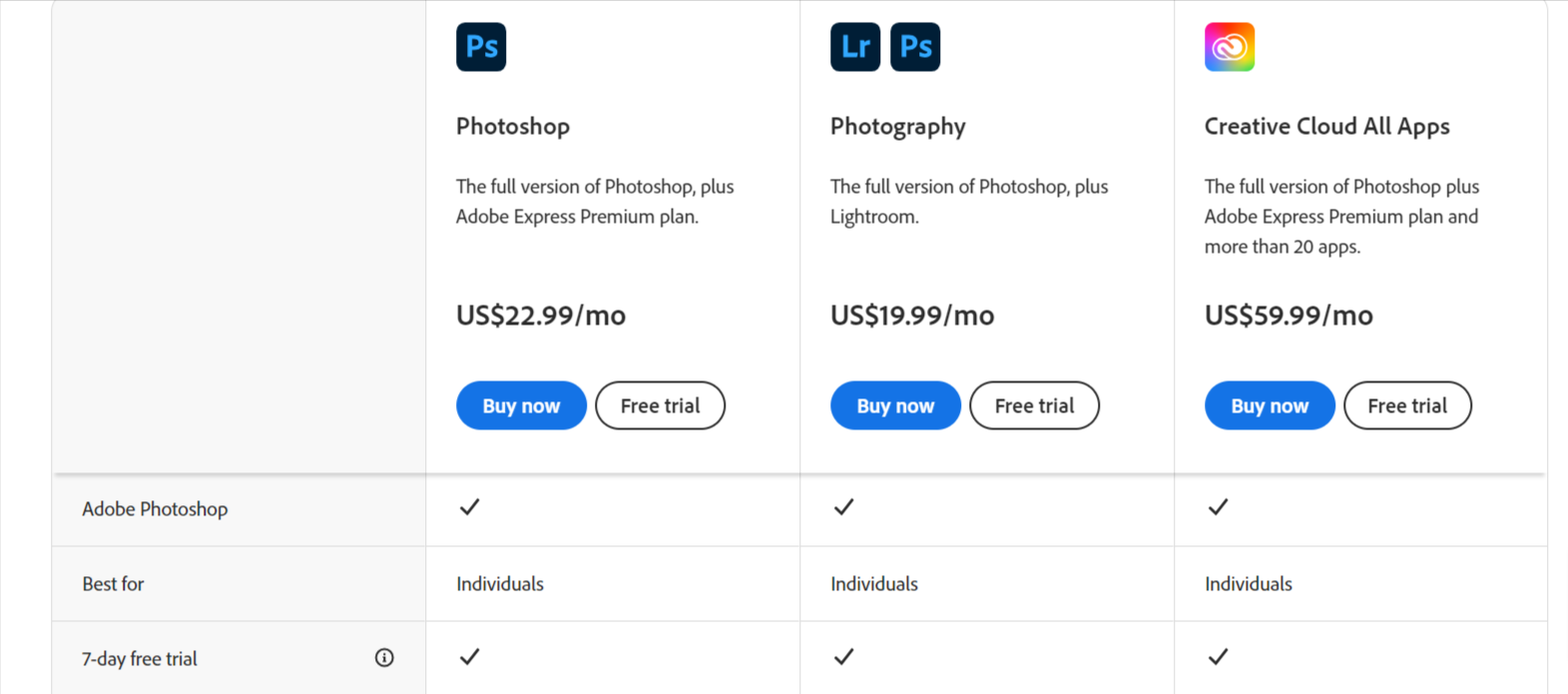Click 7-day trial checkmark under Photography plan
Image resolution: width=1568 pixels, height=694 pixels.
(x=843, y=657)
